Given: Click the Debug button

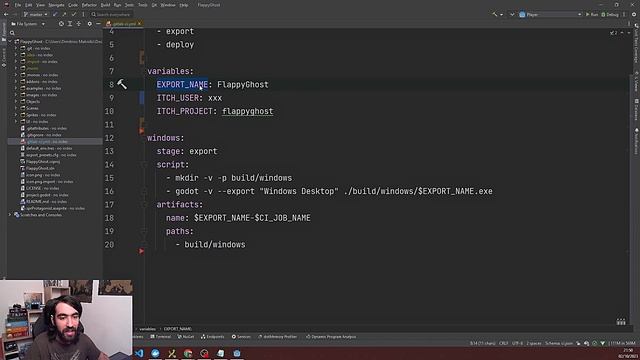Looking at the screenshot, I should (x=610, y=14).
